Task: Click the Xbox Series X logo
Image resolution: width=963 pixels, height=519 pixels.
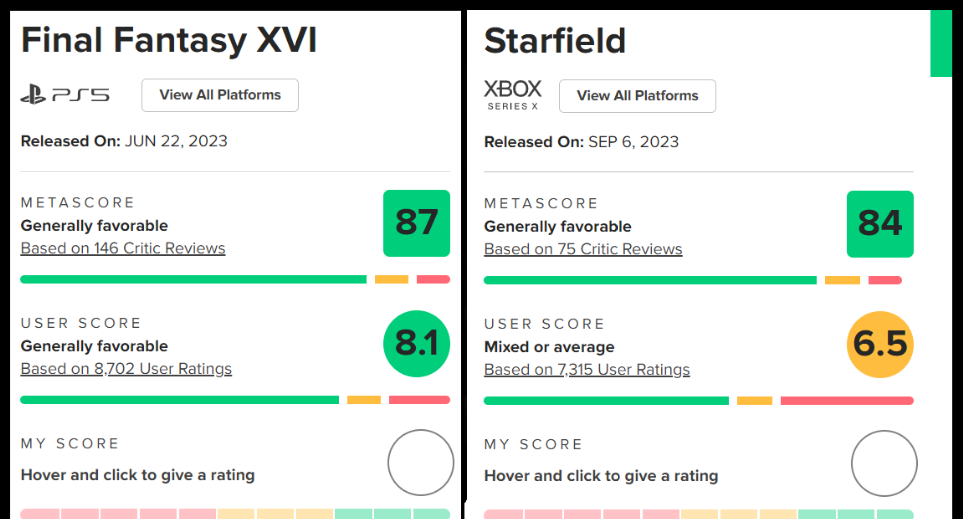Action: 512,95
